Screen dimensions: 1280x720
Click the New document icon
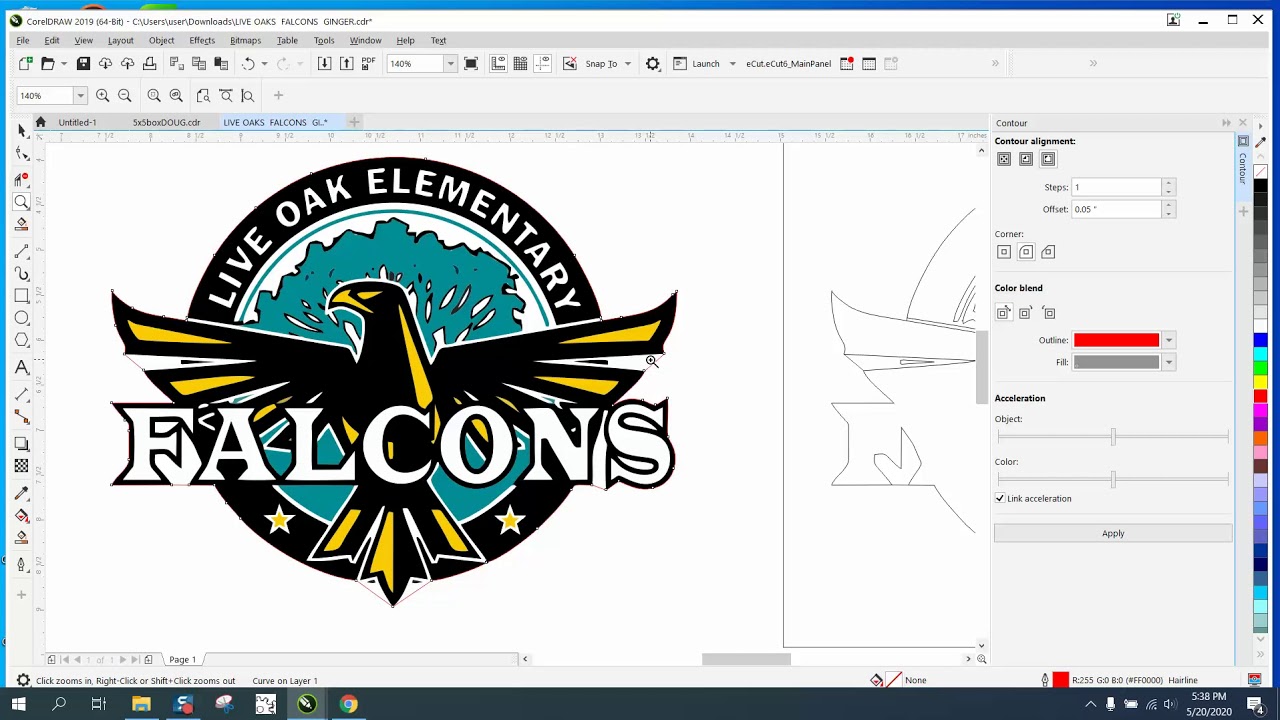pos(25,64)
